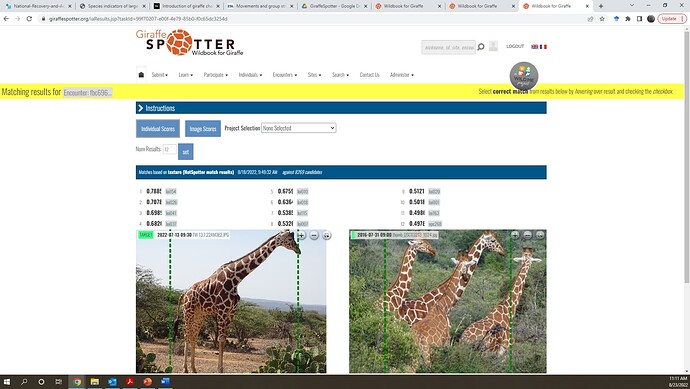Open the Administer menu

point(402,75)
